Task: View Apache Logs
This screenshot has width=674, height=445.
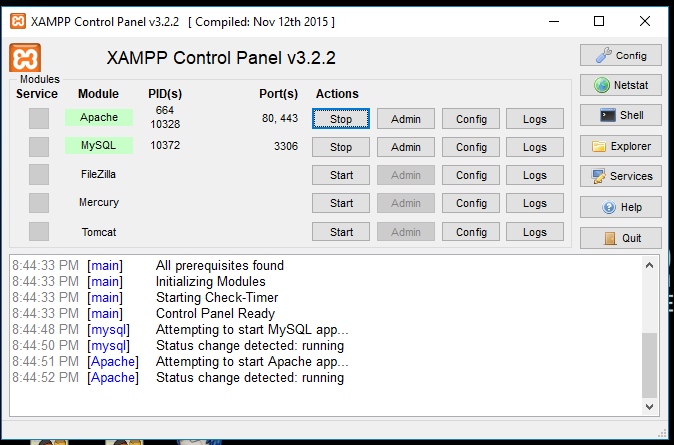Action: pyautogui.click(x=535, y=119)
